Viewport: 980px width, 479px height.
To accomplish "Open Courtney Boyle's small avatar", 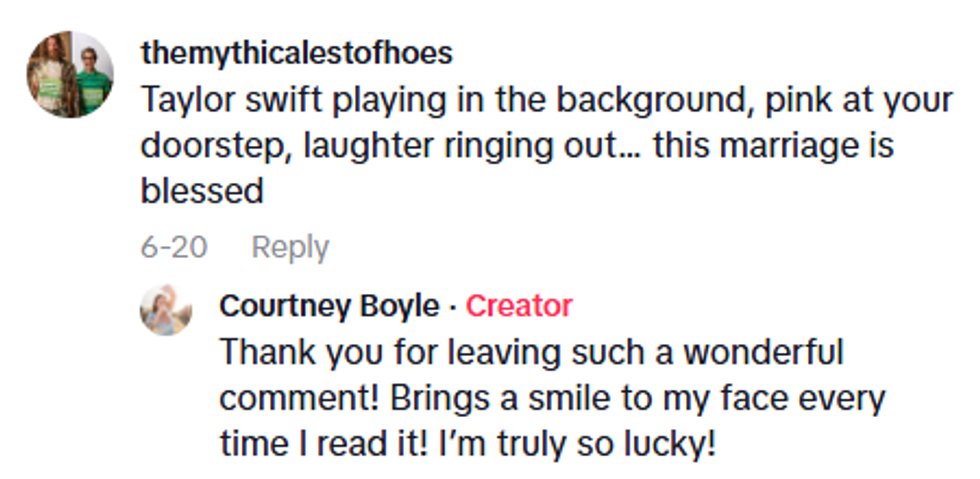I will 165,309.
